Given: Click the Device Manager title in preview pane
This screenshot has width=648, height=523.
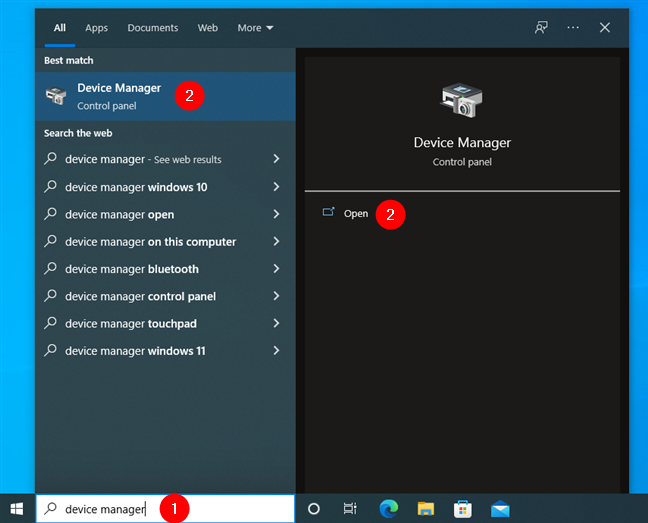Looking at the screenshot, I should point(462,143).
